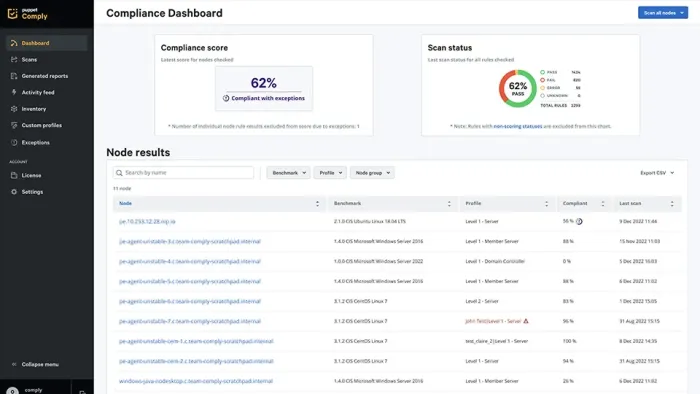Open node pe-agent-unstable-4 link
The image size is (700, 394).
(x=190, y=261)
